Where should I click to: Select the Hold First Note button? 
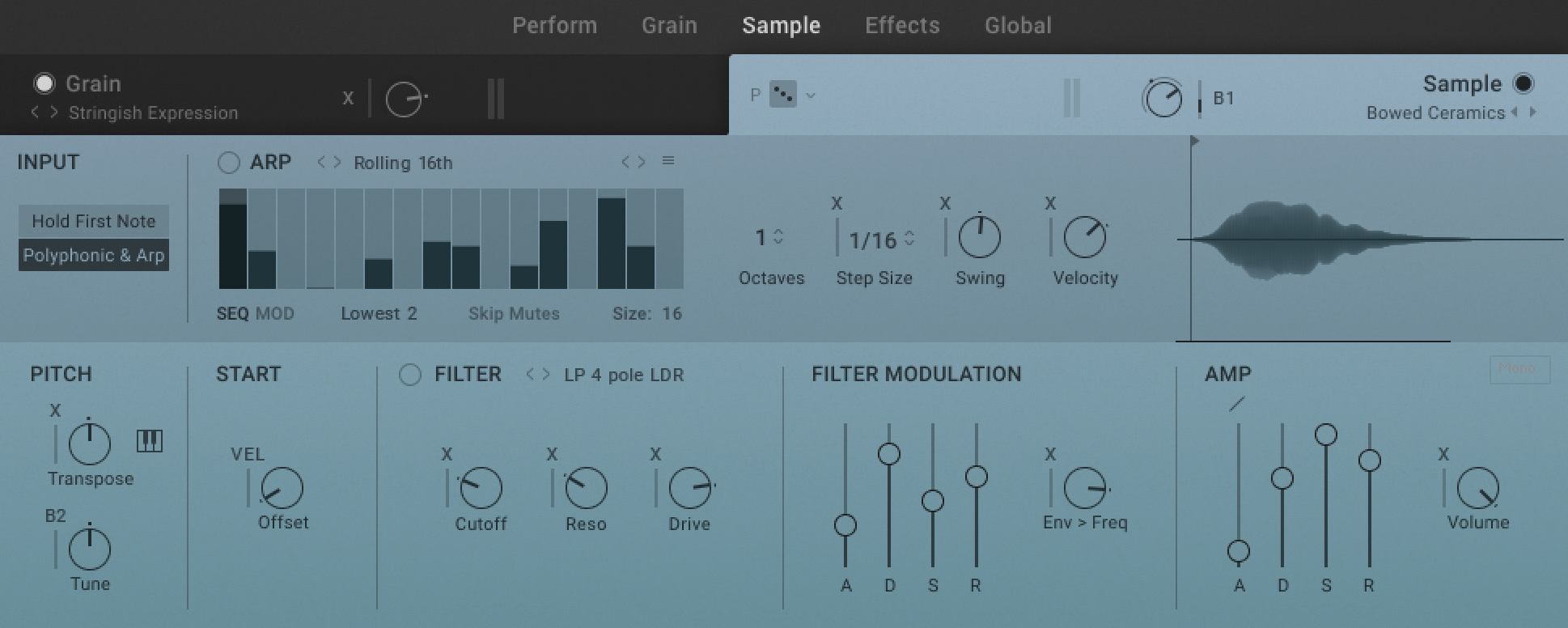point(94,221)
